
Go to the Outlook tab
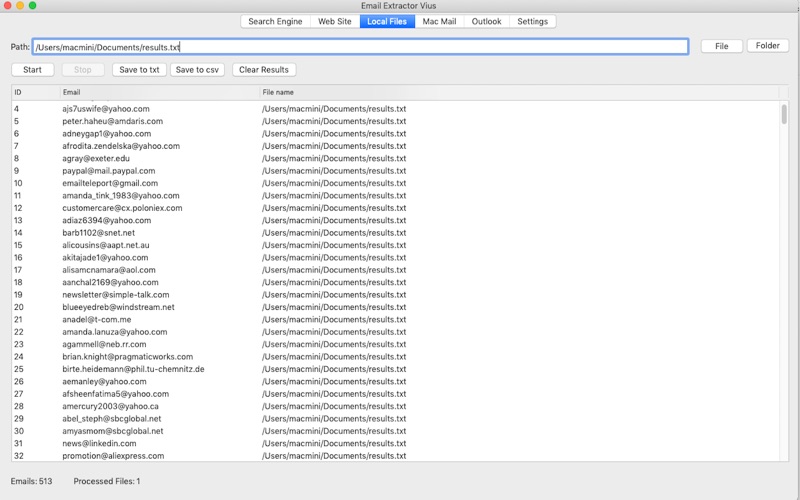pos(486,21)
